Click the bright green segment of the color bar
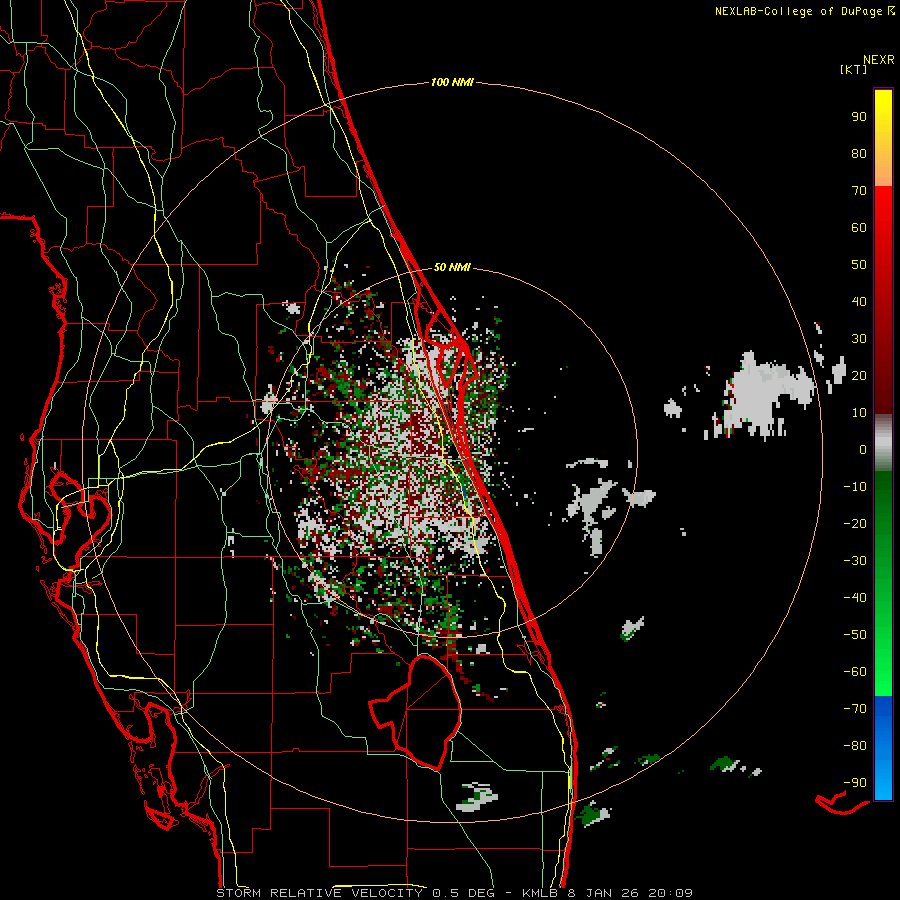 tap(883, 584)
